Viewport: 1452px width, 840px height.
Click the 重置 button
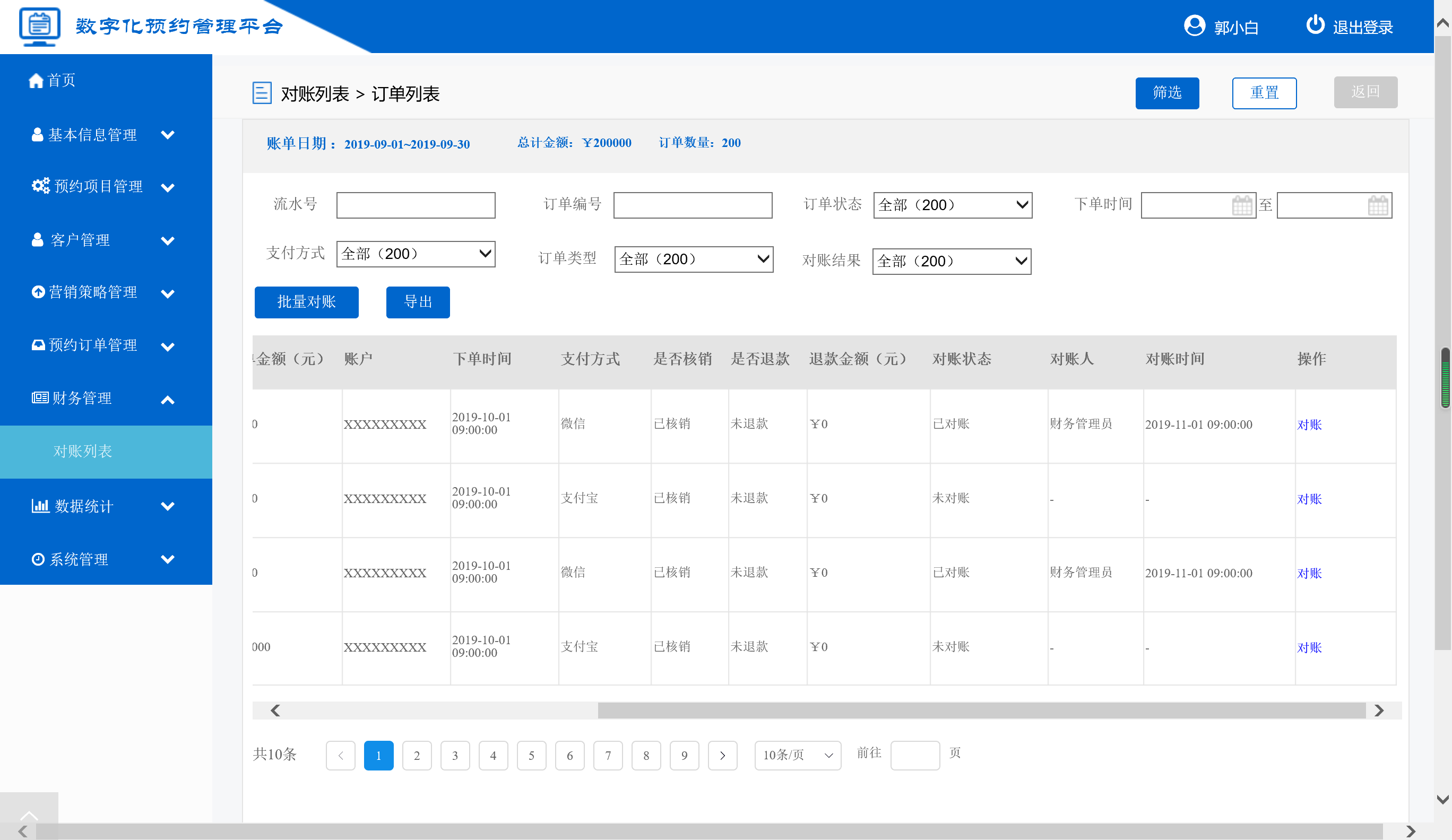pos(1264,93)
